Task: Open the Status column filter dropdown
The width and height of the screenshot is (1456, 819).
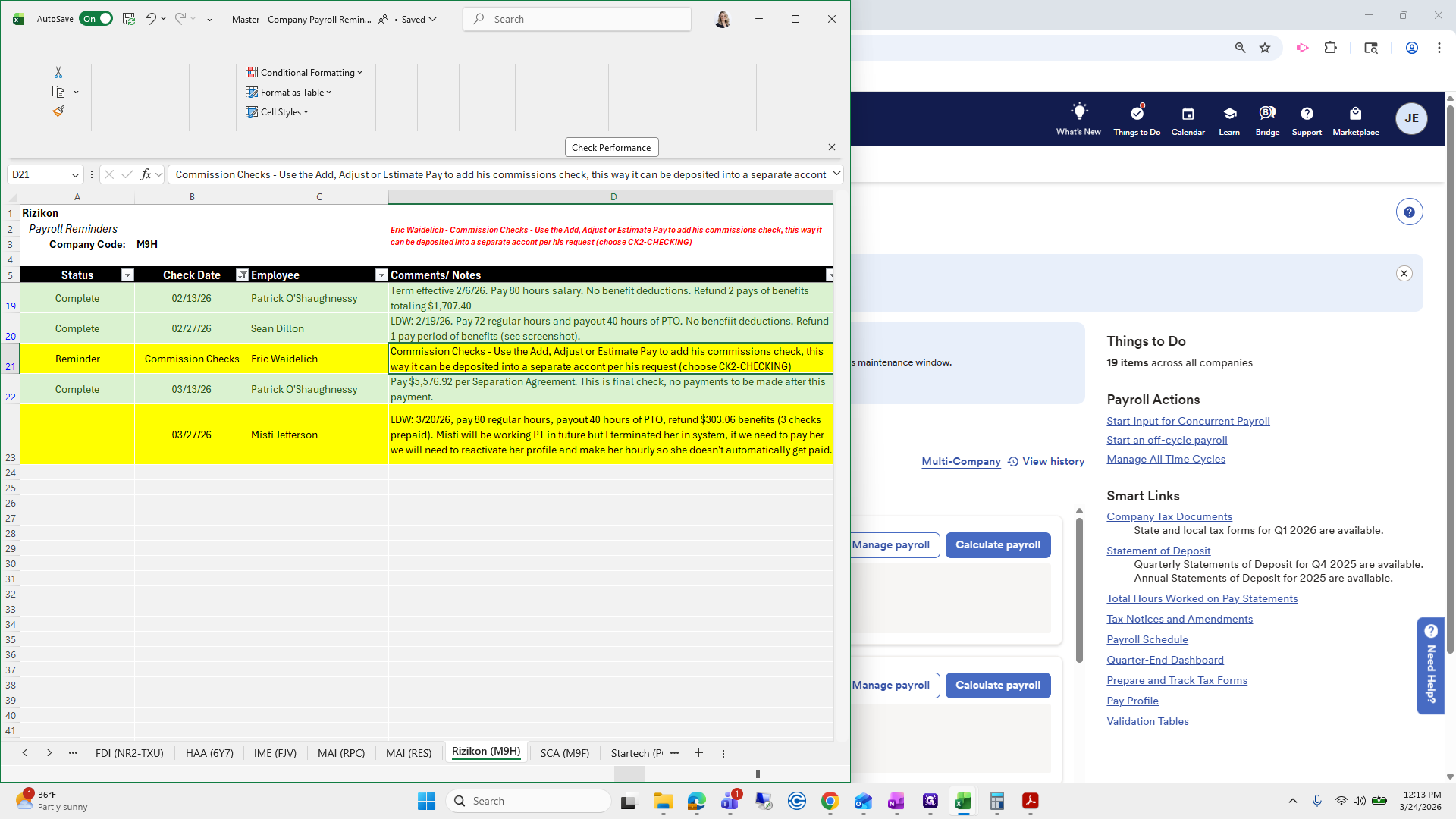Action: pyautogui.click(x=127, y=275)
